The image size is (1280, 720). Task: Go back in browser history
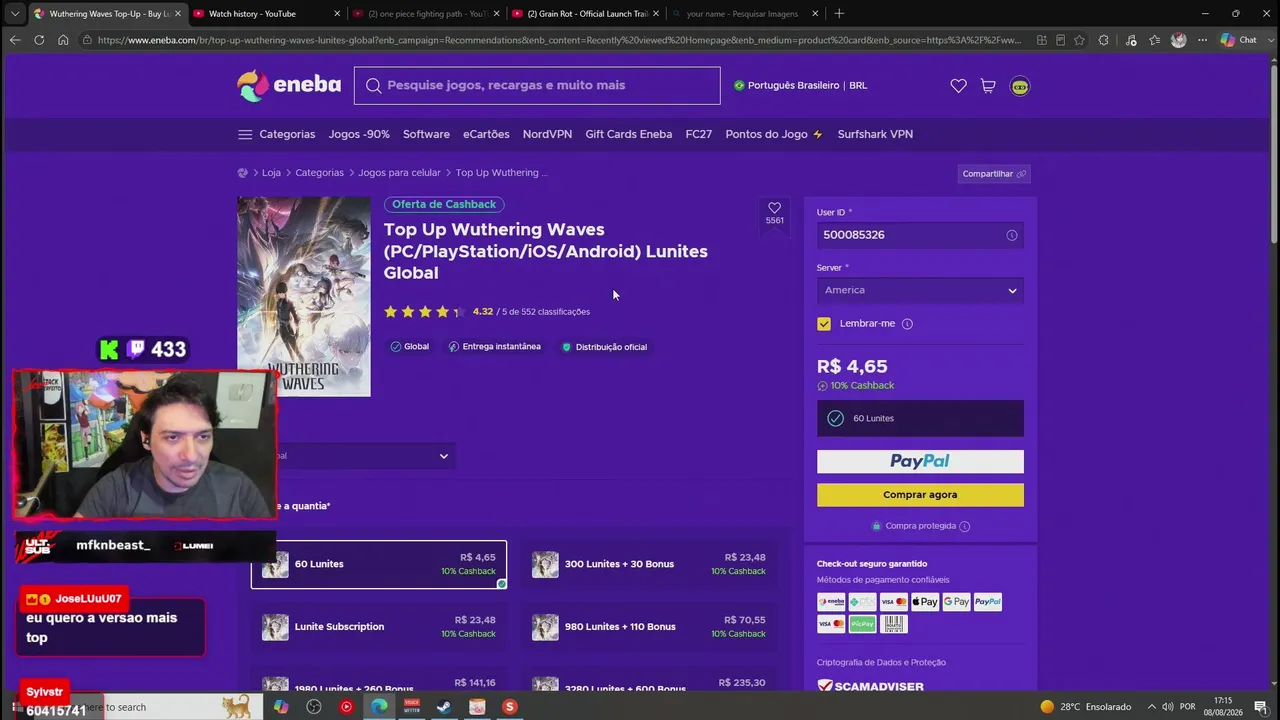[15, 40]
